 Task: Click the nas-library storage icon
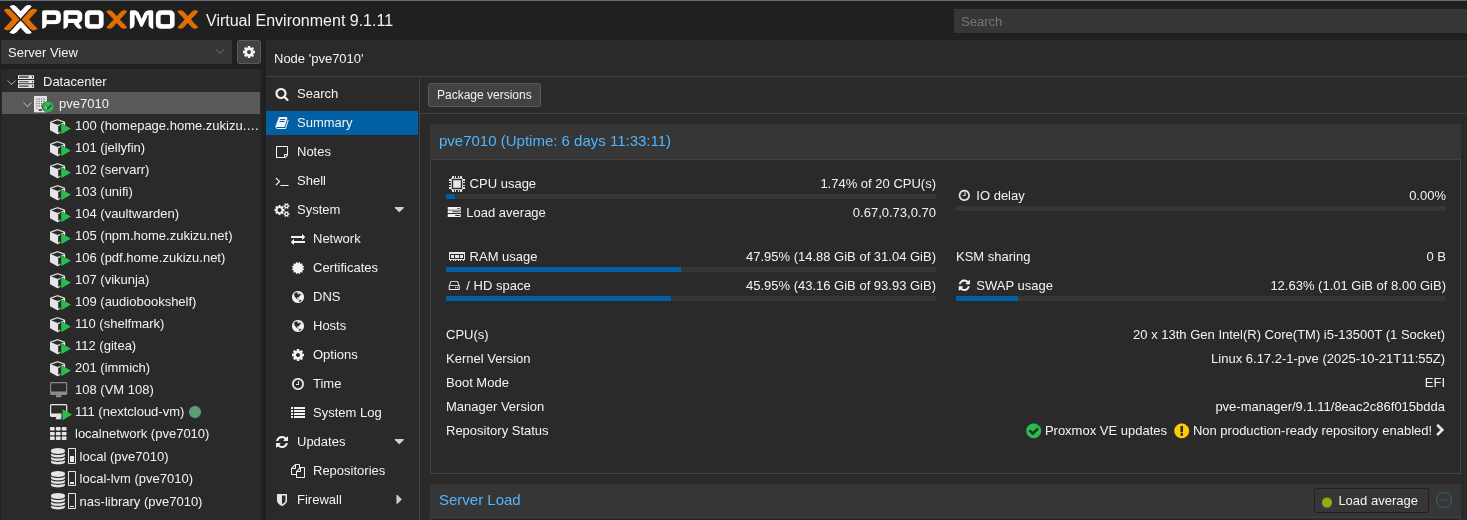pyautogui.click(x=63, y=501)
